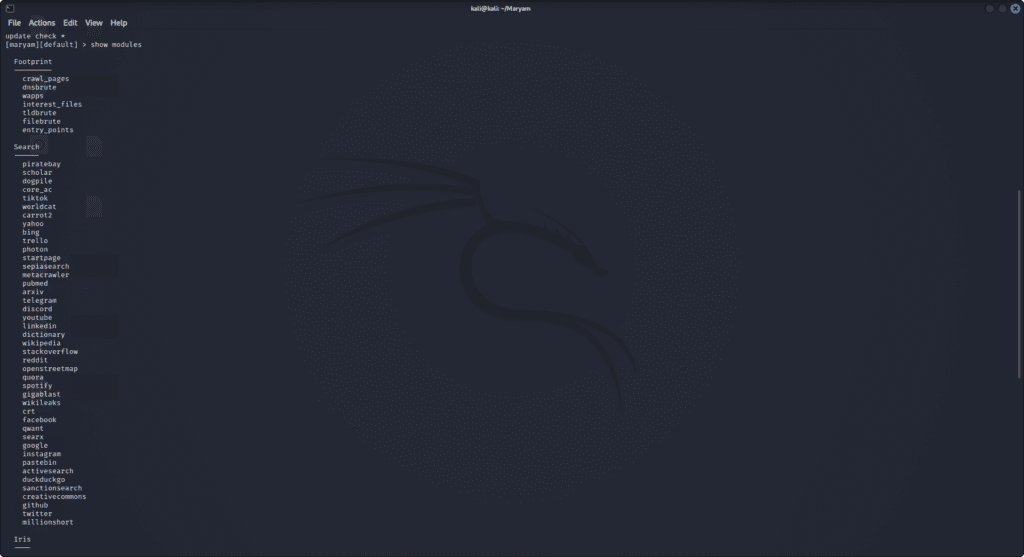Click the Footprint section heading

tap(33, 62)
